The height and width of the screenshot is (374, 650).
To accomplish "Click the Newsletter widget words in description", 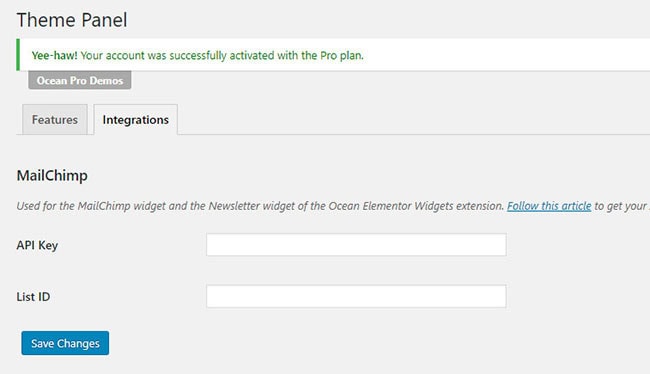I will [x=251, y=206].
